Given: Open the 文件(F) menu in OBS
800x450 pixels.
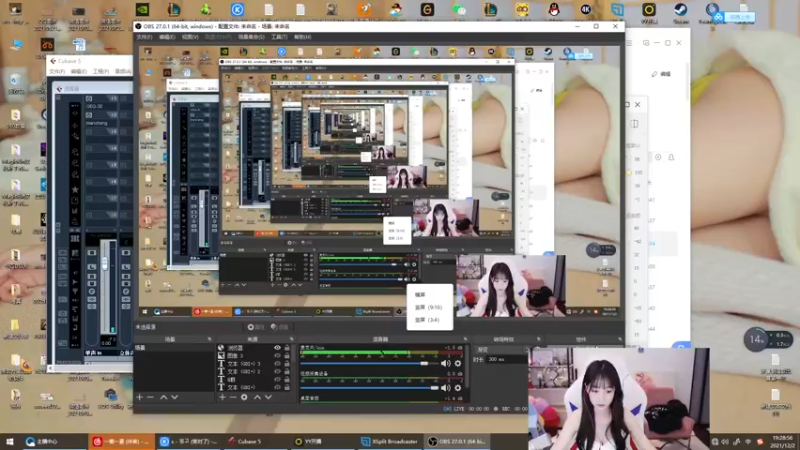Looking at the screenshot, I should 144,37.
